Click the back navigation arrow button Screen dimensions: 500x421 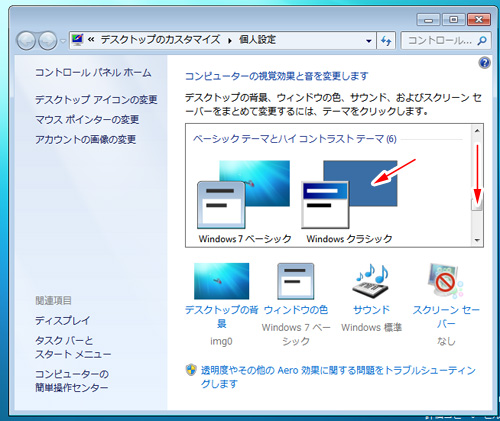tap(26, 41)
